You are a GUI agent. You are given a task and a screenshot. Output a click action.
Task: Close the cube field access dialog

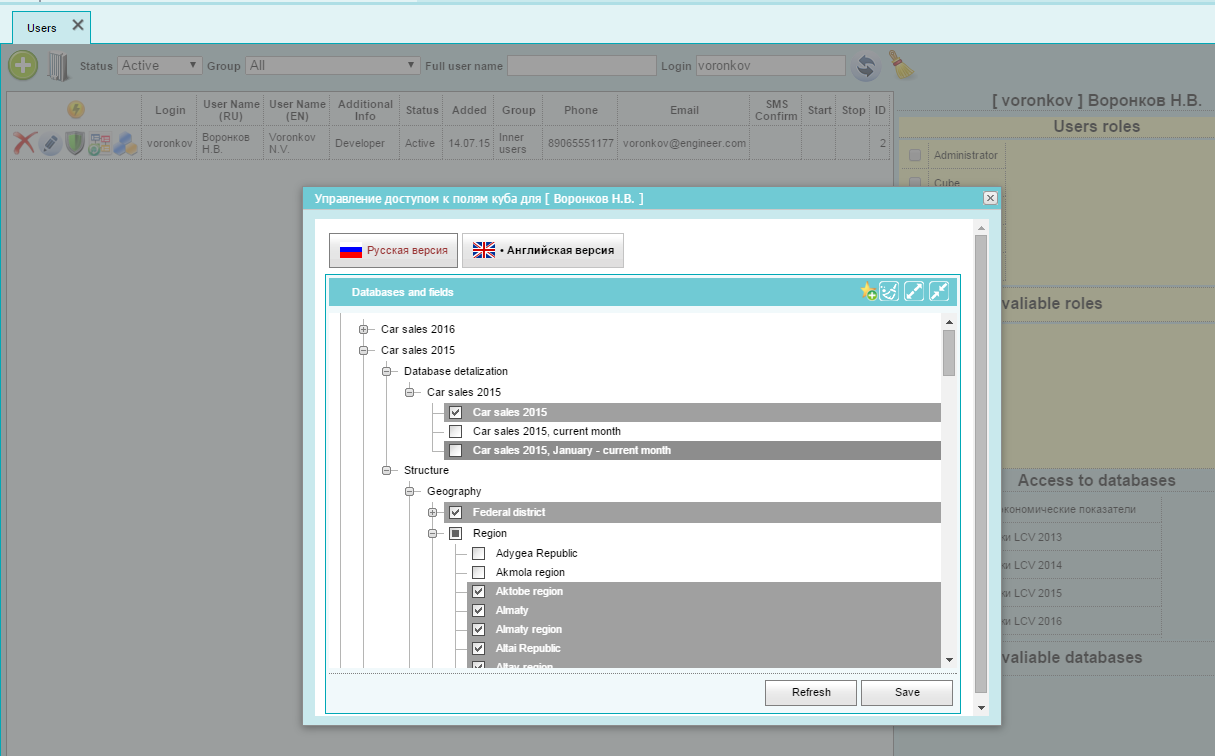point(990,198)
